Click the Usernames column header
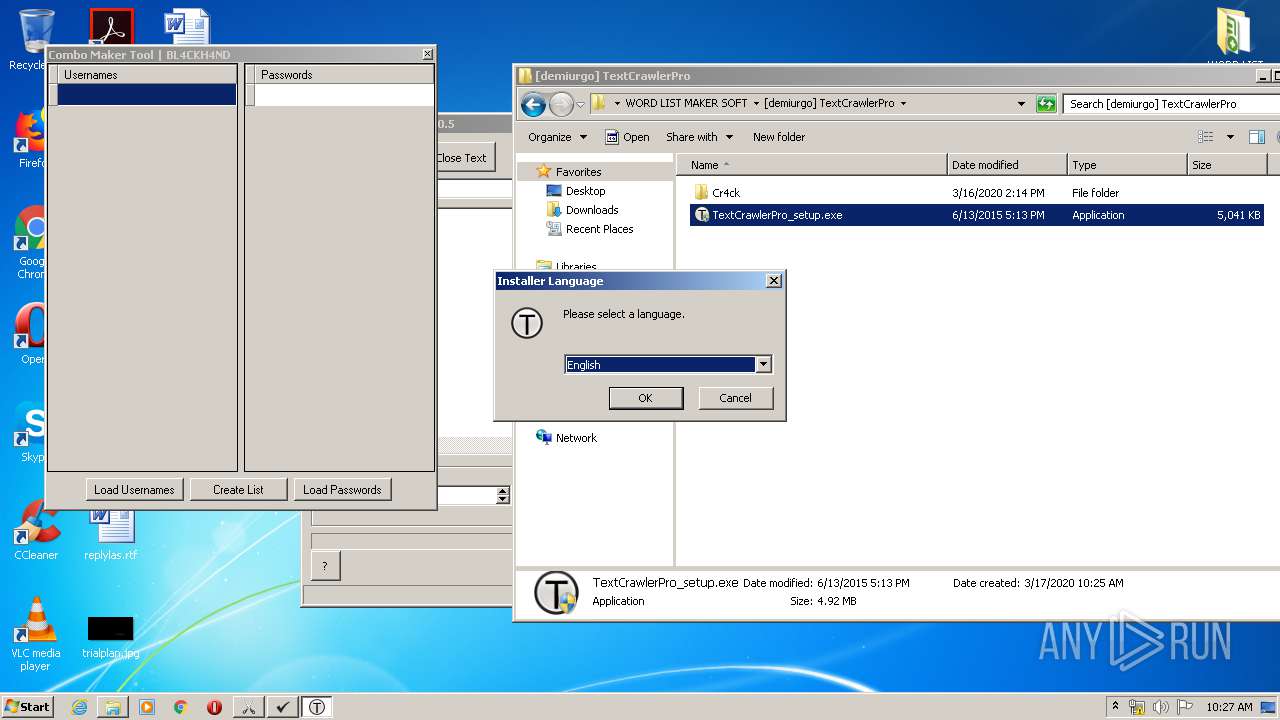This screenshot has height=720, width=1280. click(x=147, y=75)
